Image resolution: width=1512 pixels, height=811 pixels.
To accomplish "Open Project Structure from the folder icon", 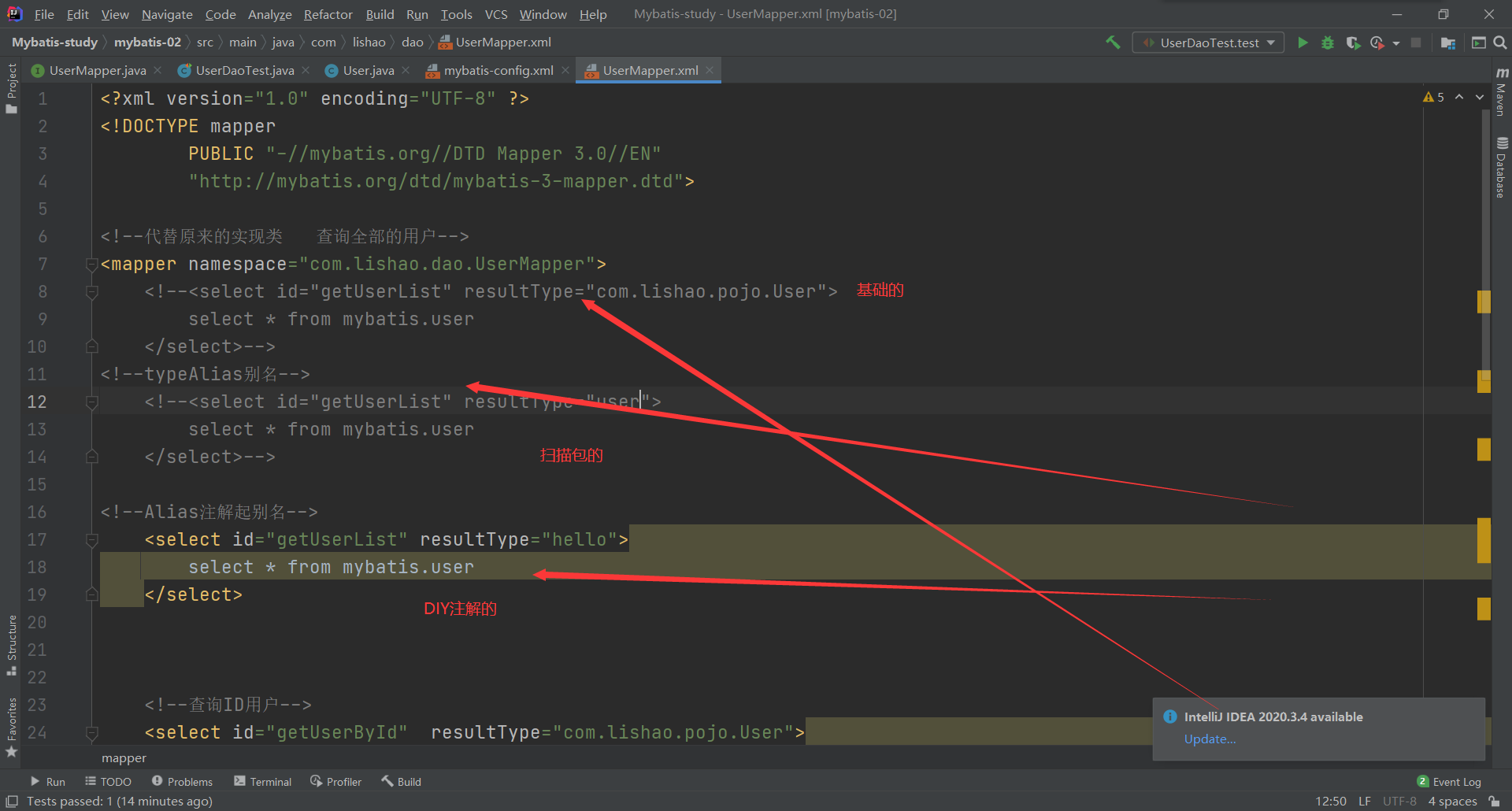I will coord(1447,43).
